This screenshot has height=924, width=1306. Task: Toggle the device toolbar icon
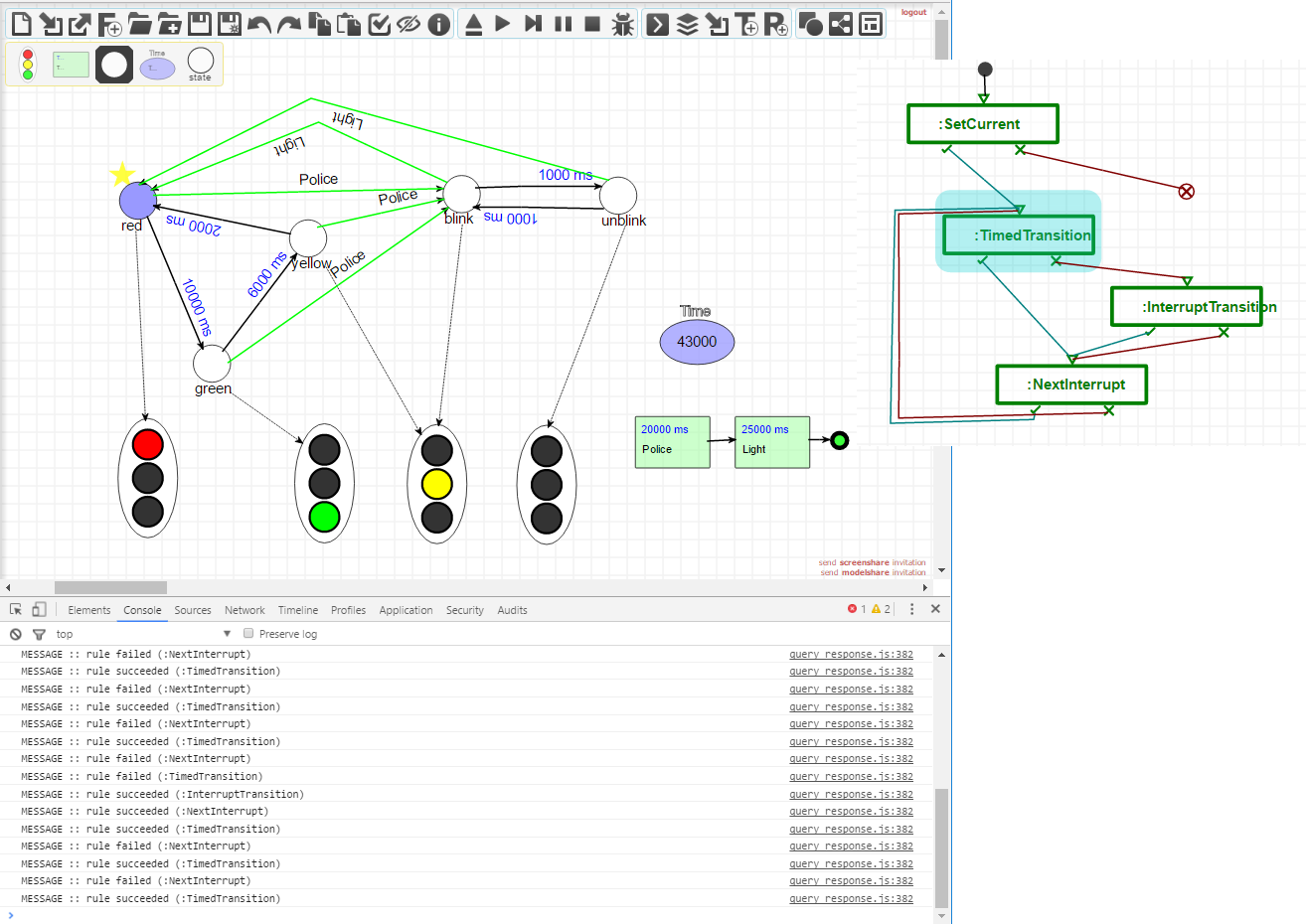39,609
